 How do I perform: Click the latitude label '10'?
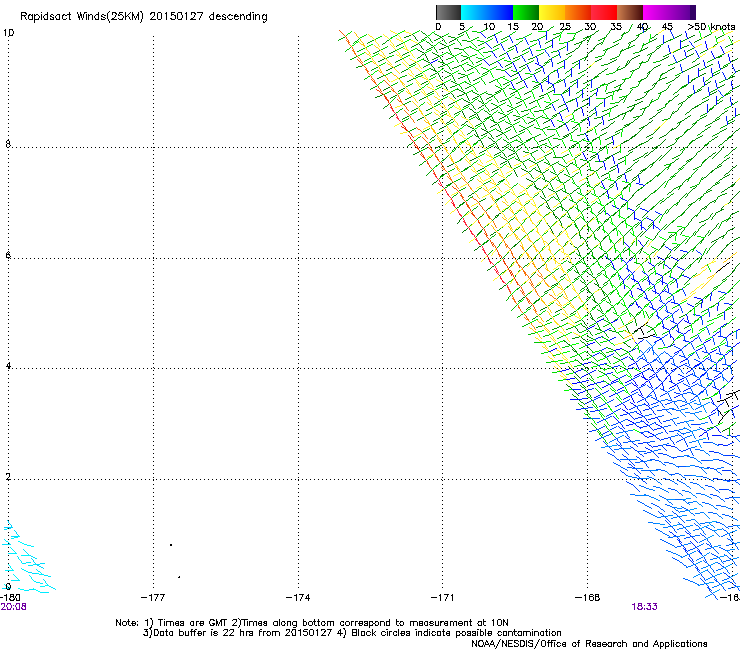(8, 33)
